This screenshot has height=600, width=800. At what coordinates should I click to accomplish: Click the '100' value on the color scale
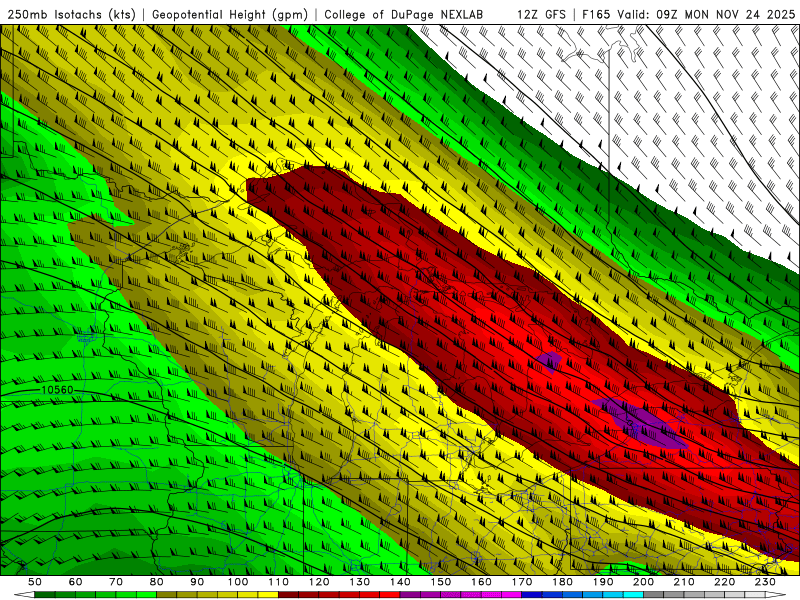coord(238,582)
